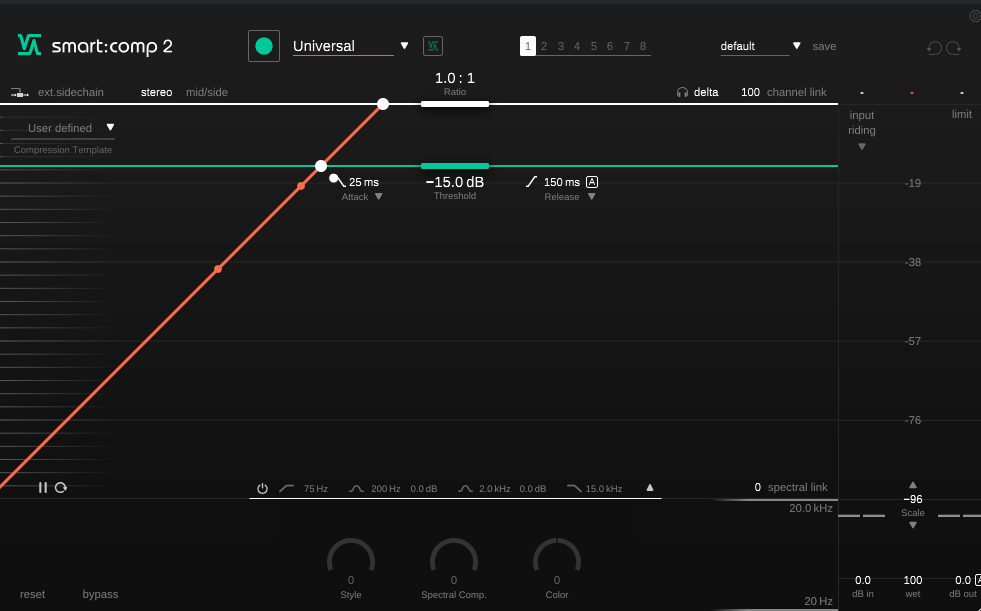Click the undo arrow icon
The height and width of the screenshot is (611, 981).
click(934, 47)
